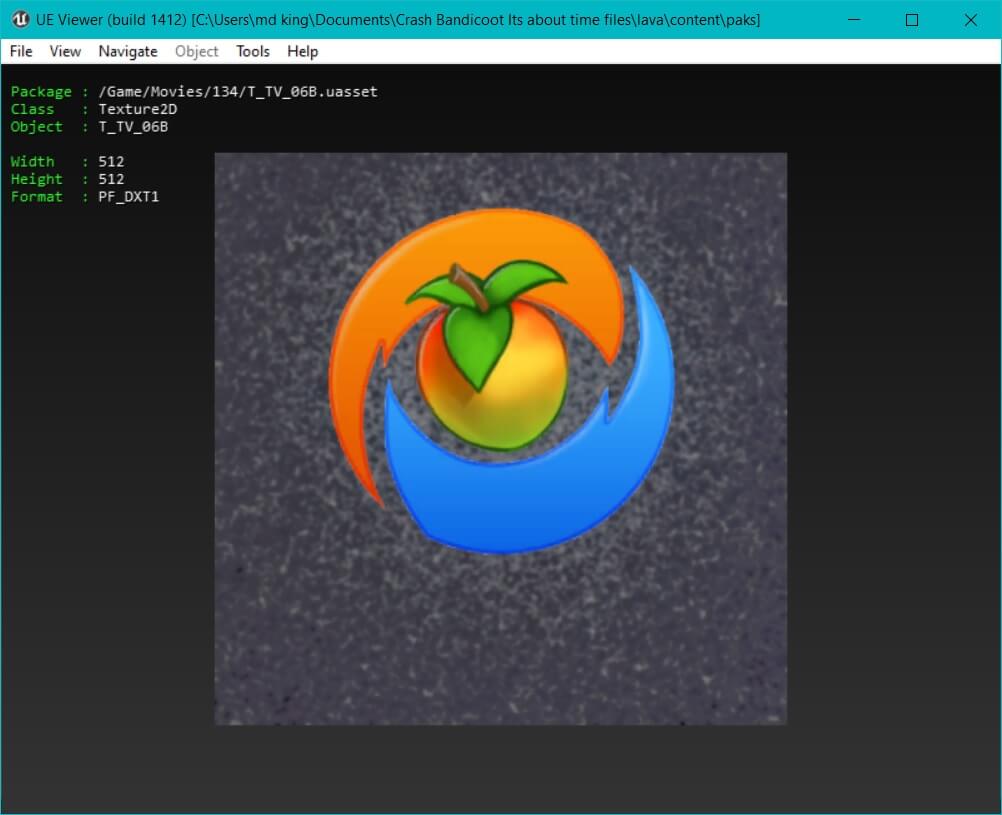The image size is (1002, 815).
Task: Open the Tools menu
Action: pos(253,51)
